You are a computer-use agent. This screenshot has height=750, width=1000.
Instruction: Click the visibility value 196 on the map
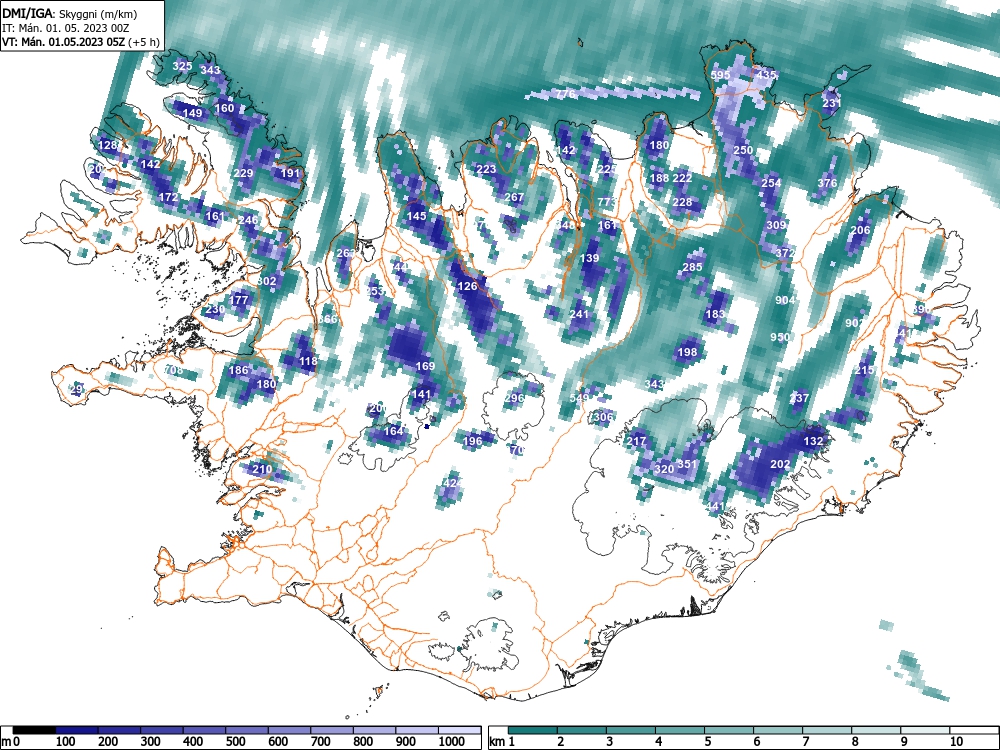(x=473, y=441)
